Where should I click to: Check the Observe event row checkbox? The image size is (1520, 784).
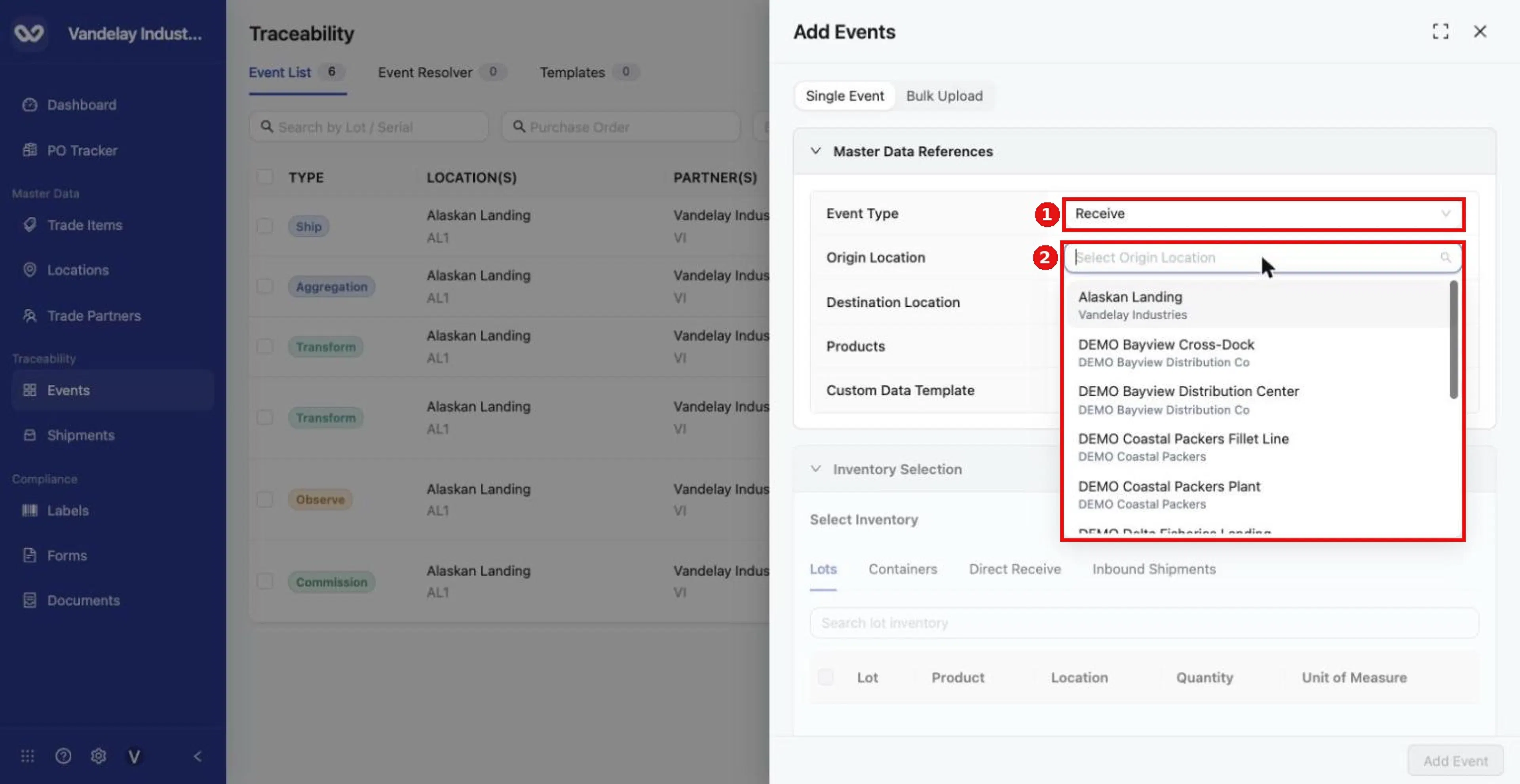pos(265,500)
